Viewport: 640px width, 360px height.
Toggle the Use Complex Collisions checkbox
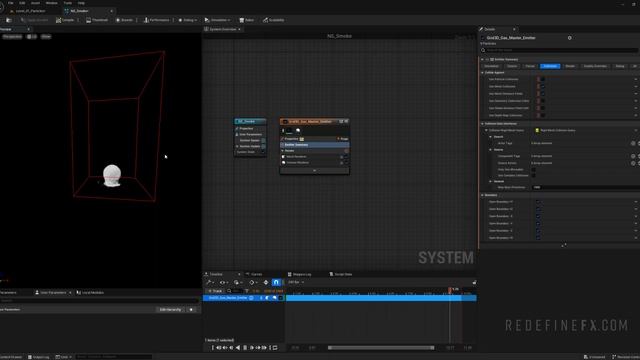coord(533,176)
